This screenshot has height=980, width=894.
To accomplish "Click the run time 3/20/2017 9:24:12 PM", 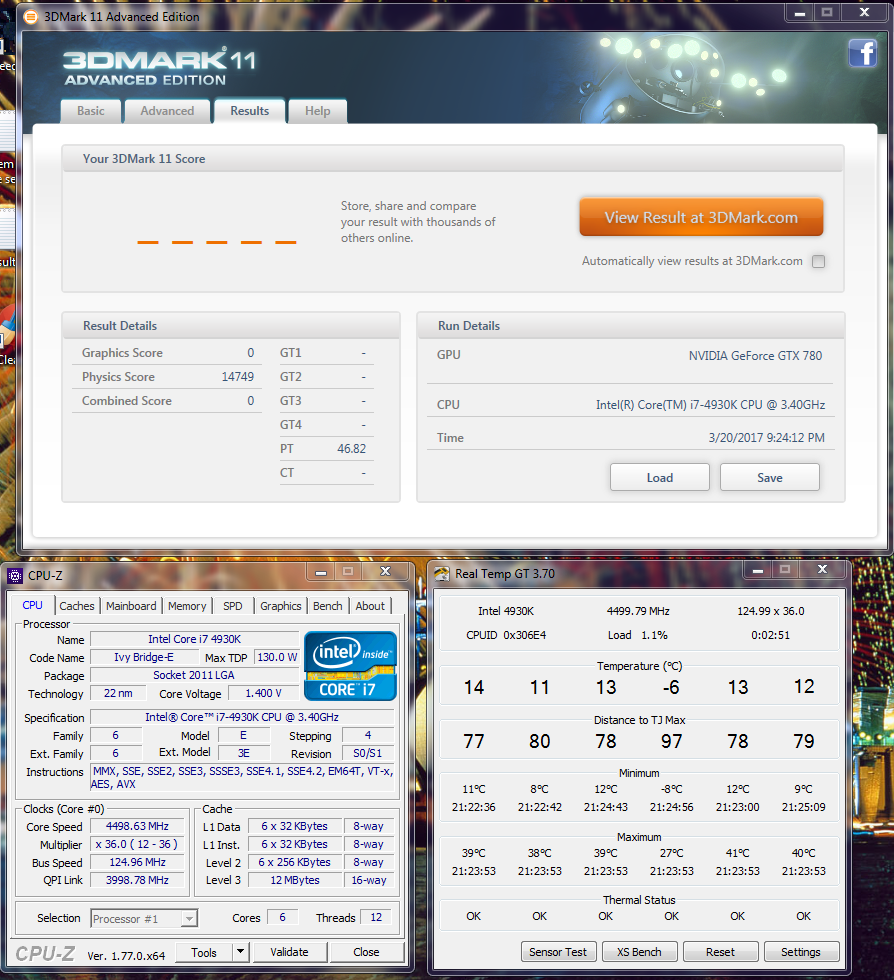I will 766,438.
